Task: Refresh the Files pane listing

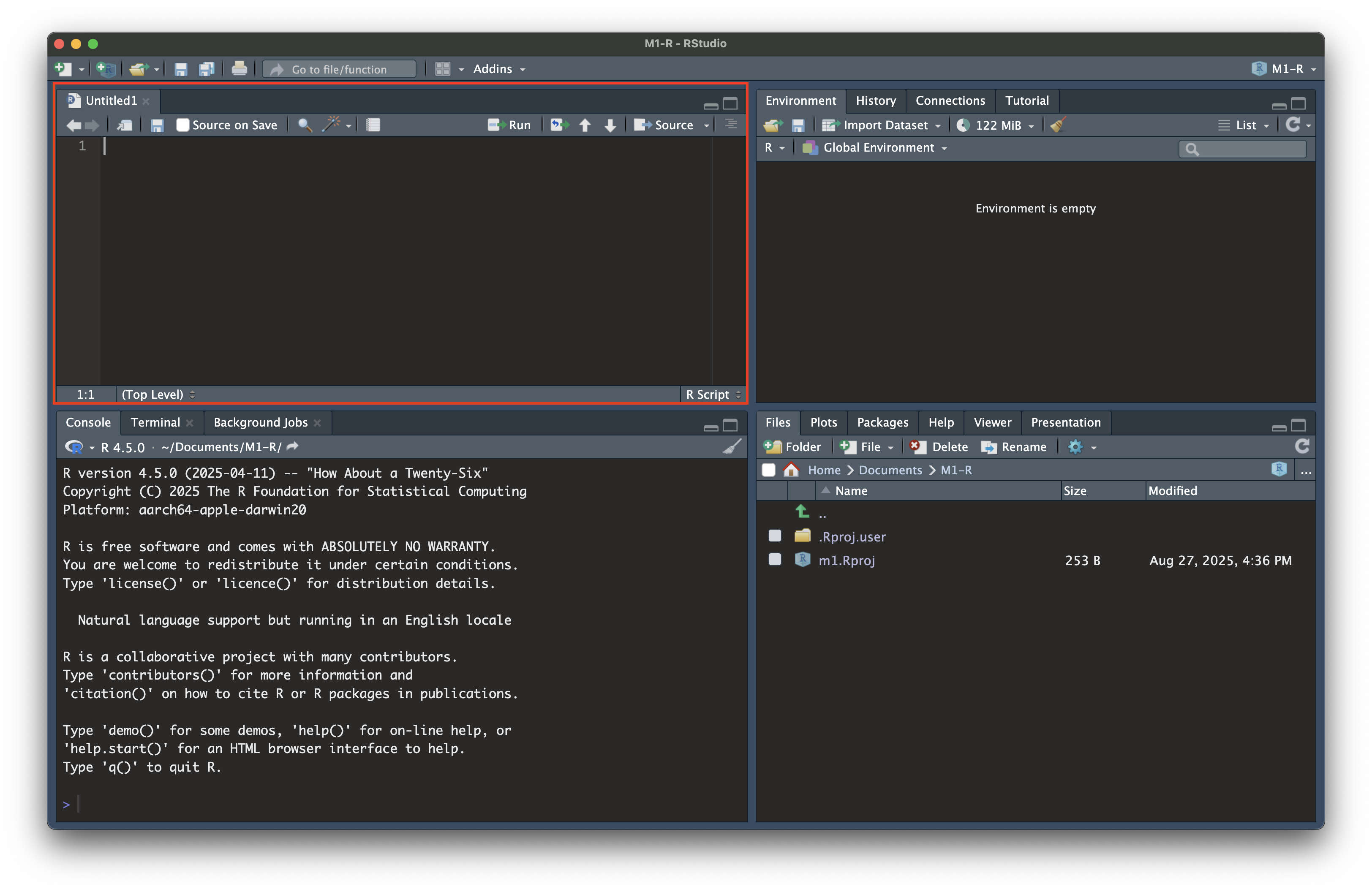Action: 1302,446
